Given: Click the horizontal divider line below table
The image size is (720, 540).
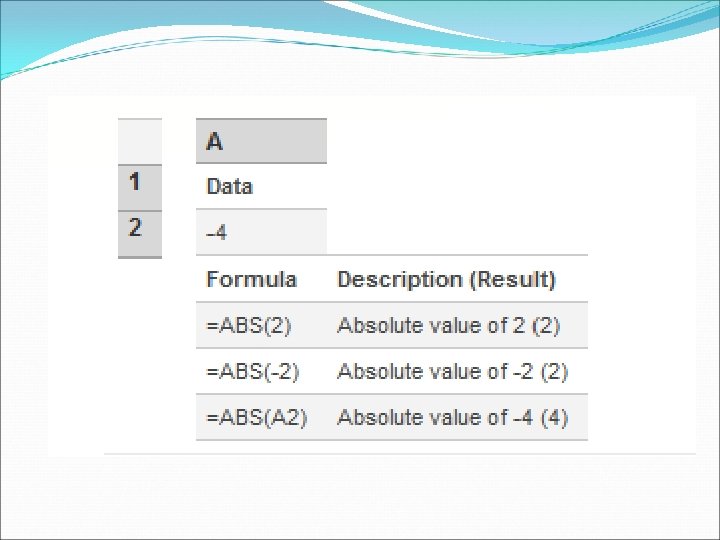Looking at the screenshot, I should click(x=399, y=454).
